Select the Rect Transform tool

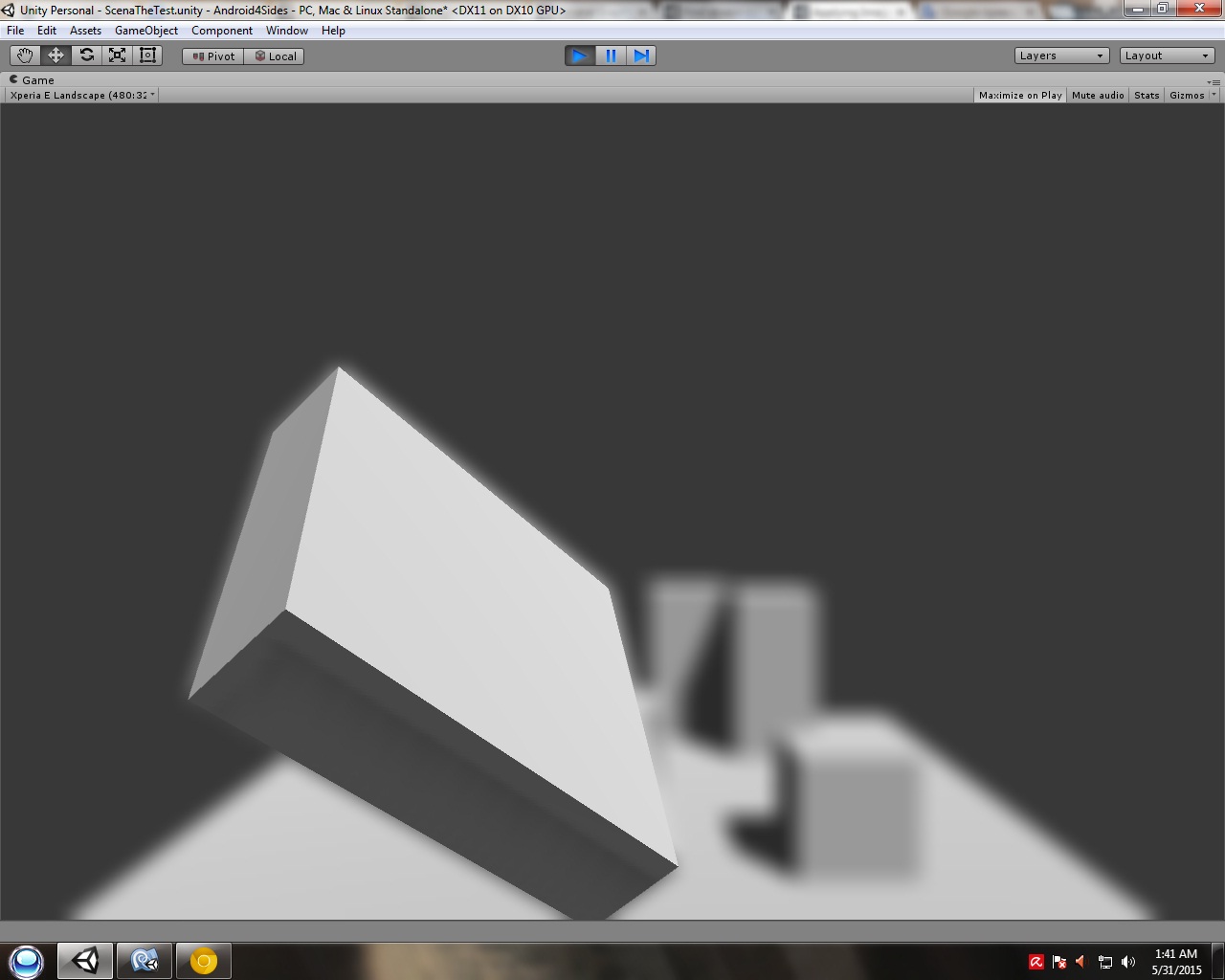pyautogui.click(x=146, y=55)
